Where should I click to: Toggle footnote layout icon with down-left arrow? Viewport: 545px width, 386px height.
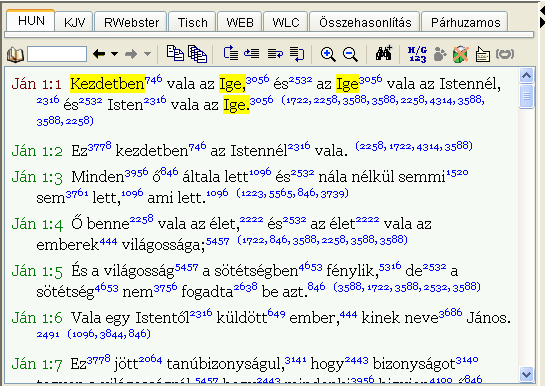click(297, 54)
